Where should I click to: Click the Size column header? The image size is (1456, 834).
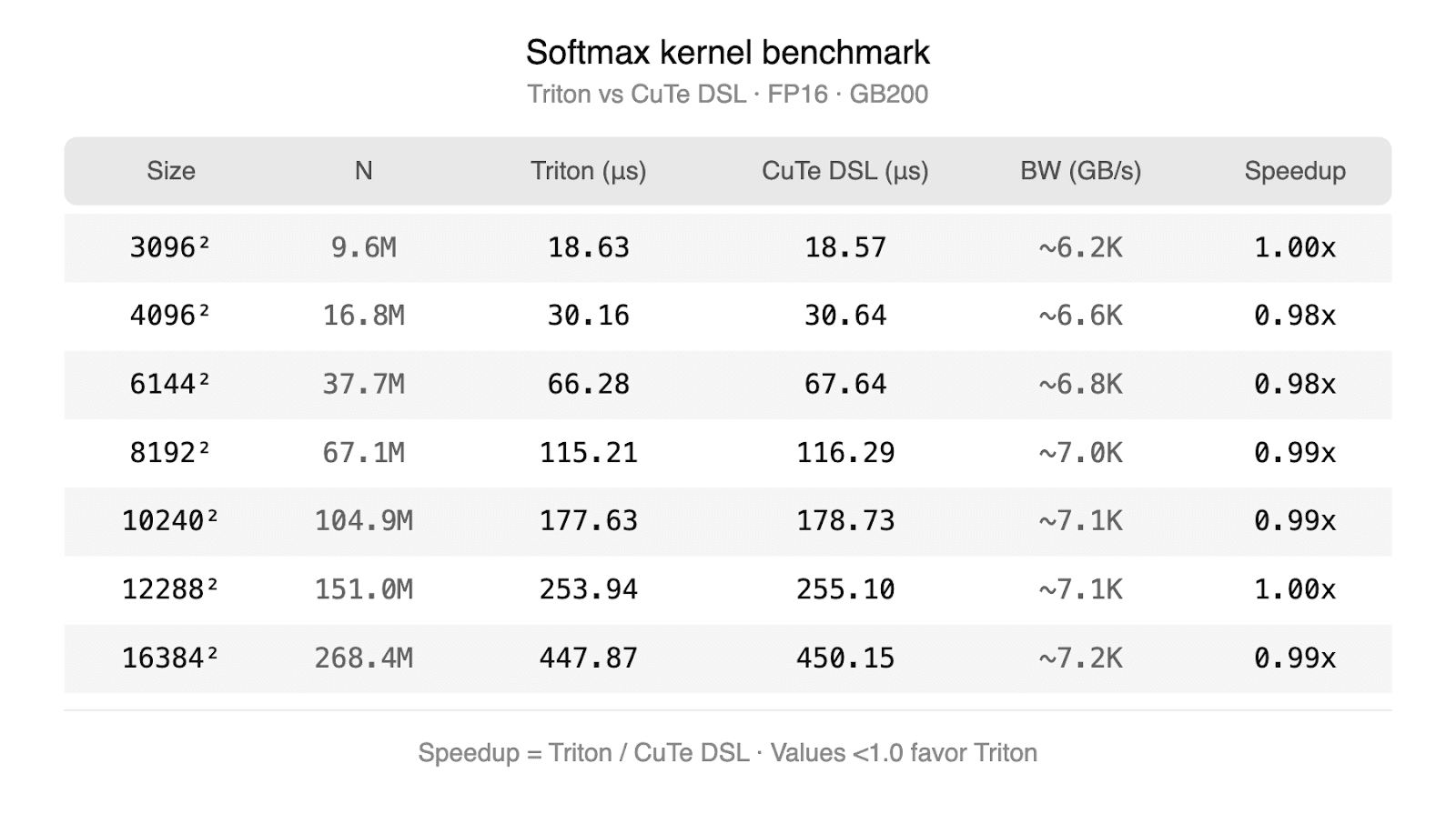[171, 171]
